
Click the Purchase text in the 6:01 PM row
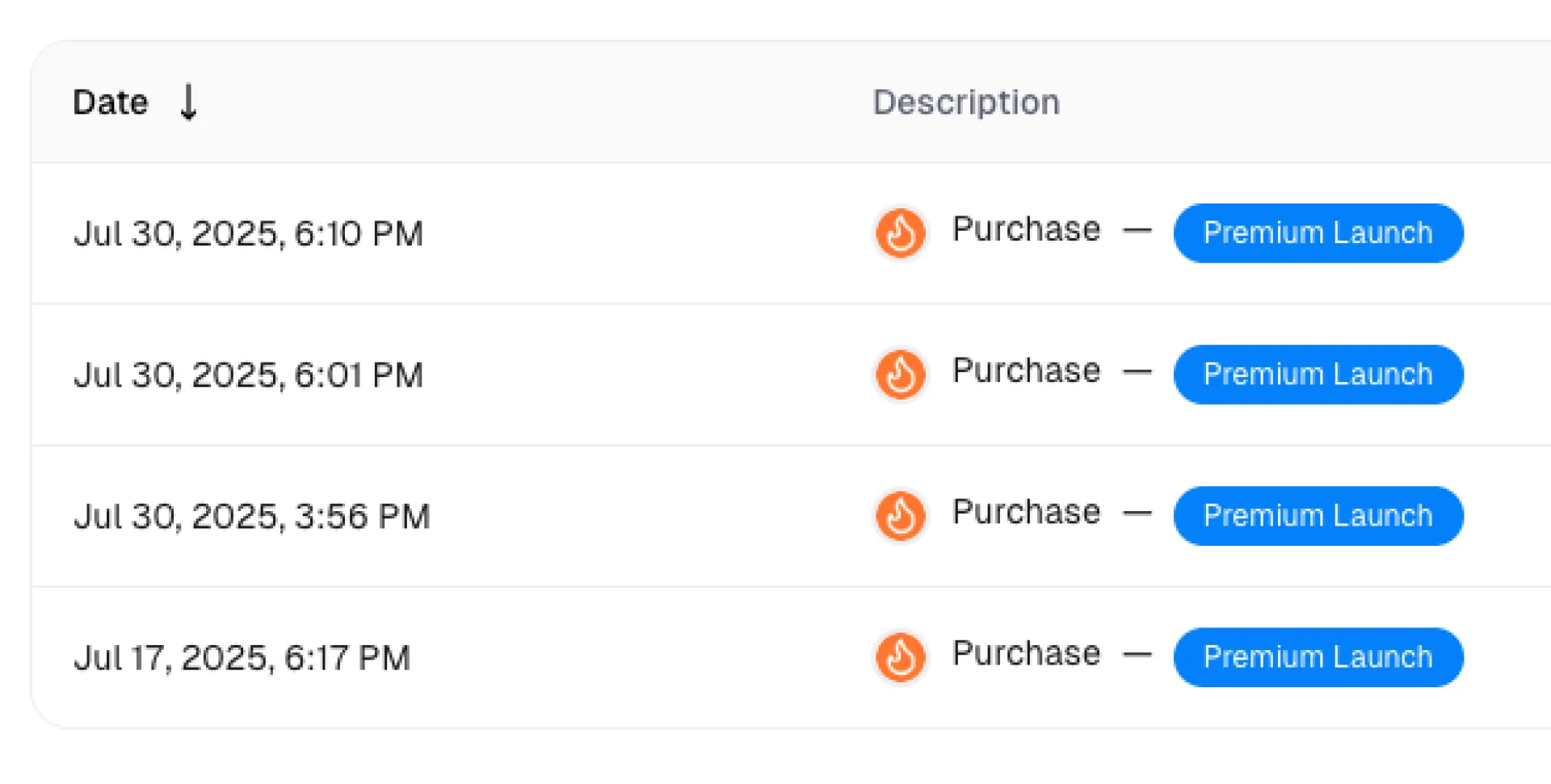click(x=1027, y=371)
